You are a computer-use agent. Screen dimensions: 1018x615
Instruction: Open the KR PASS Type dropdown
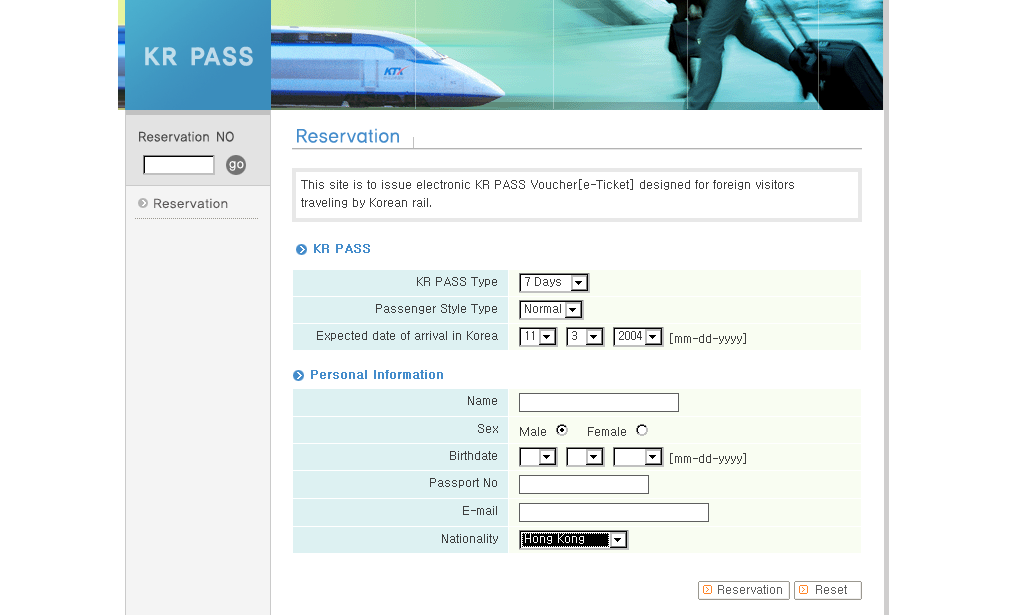coord(554,282)
